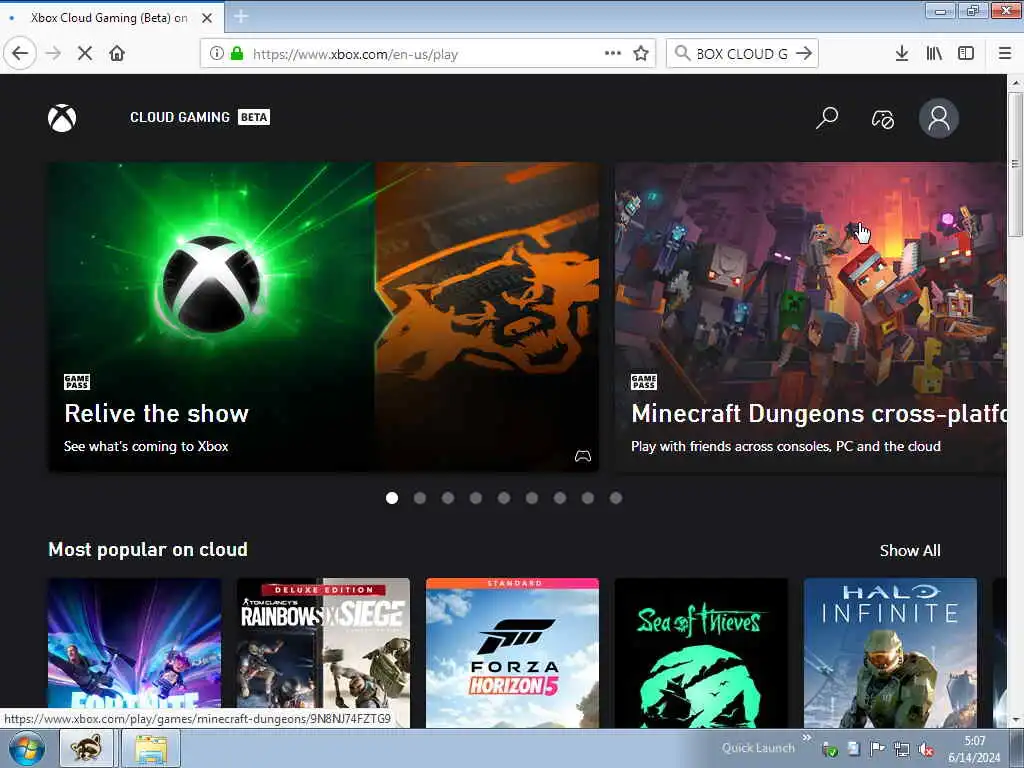Viewport: 1024px width, 768px height.
Task: Click Show All for most popular games
Action: point(910,551)
